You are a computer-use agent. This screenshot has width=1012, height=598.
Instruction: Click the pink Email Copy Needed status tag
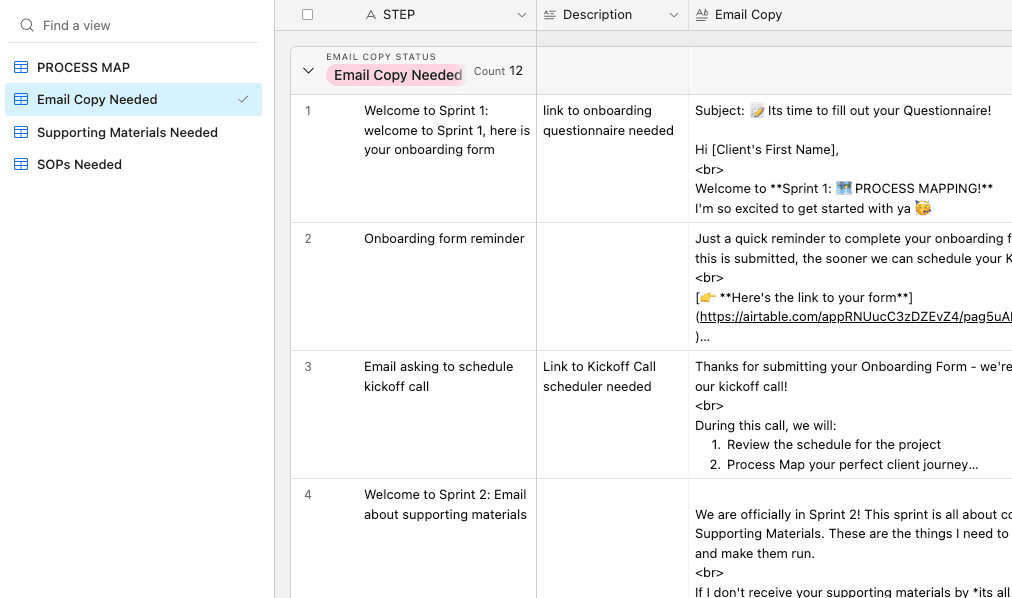pyautogui.click(x=396, y=75)
